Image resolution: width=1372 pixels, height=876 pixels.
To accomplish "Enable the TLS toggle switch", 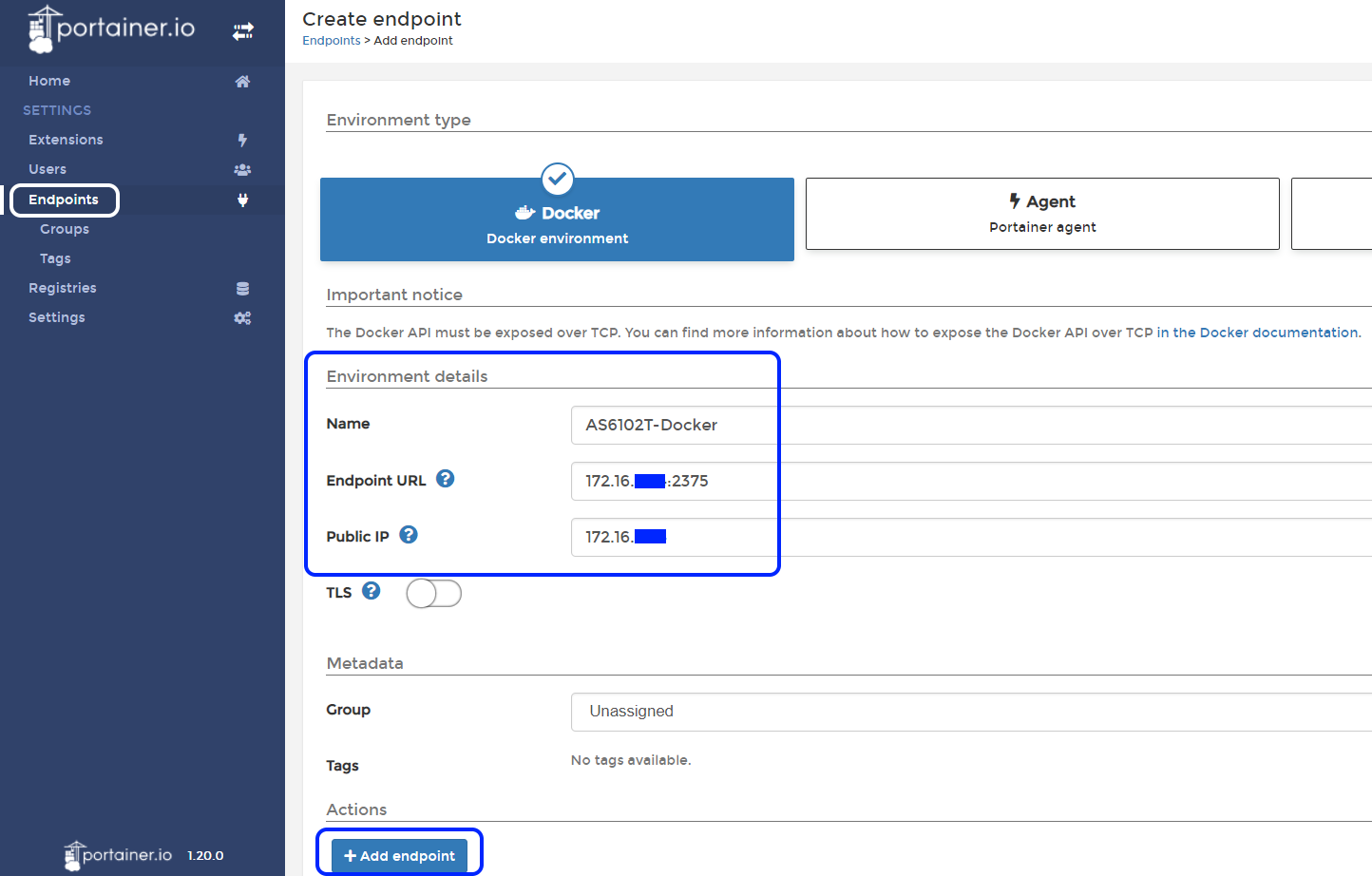I will 434,594.
